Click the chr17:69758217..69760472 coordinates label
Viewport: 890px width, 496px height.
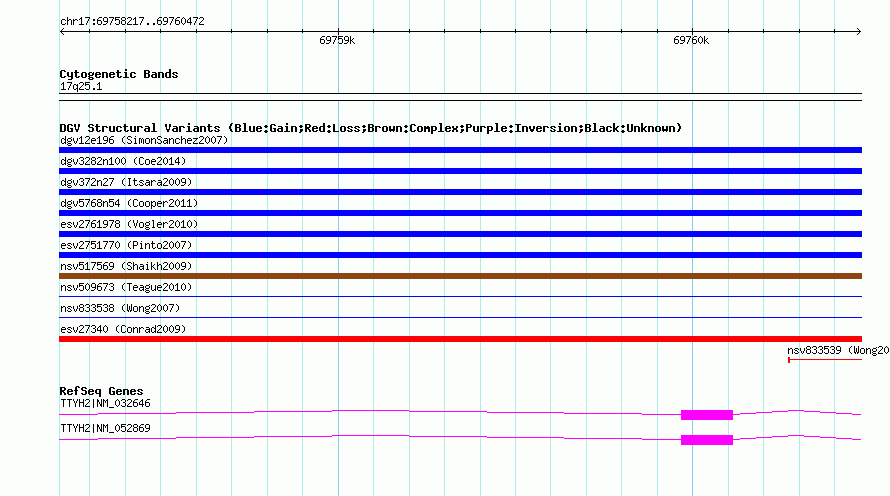[x=132, y=21]
